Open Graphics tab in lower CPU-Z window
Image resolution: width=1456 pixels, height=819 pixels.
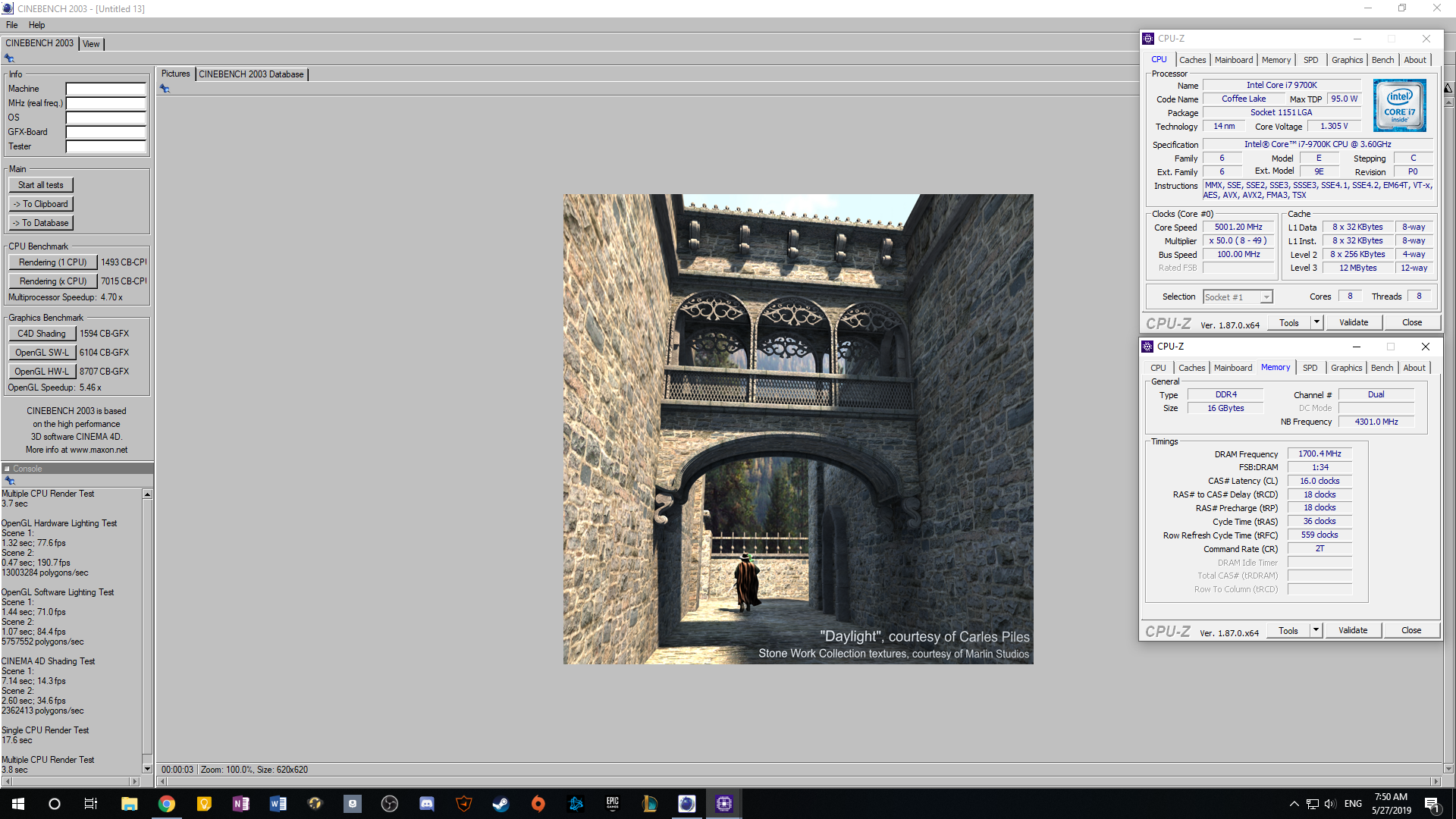click(1346, 368)
